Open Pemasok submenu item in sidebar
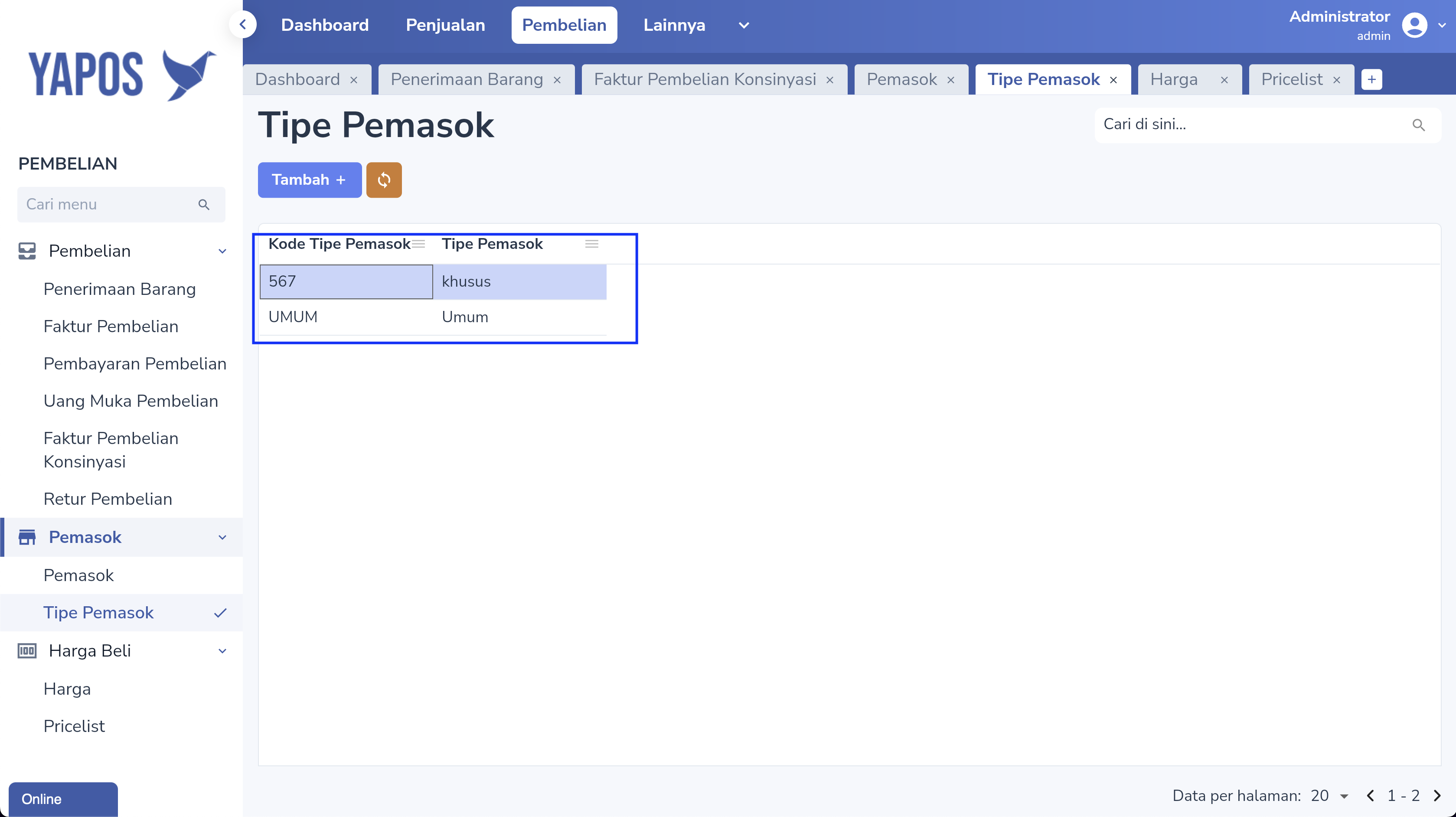Viewport: 1456px width, 817px height. coord(78,575)
